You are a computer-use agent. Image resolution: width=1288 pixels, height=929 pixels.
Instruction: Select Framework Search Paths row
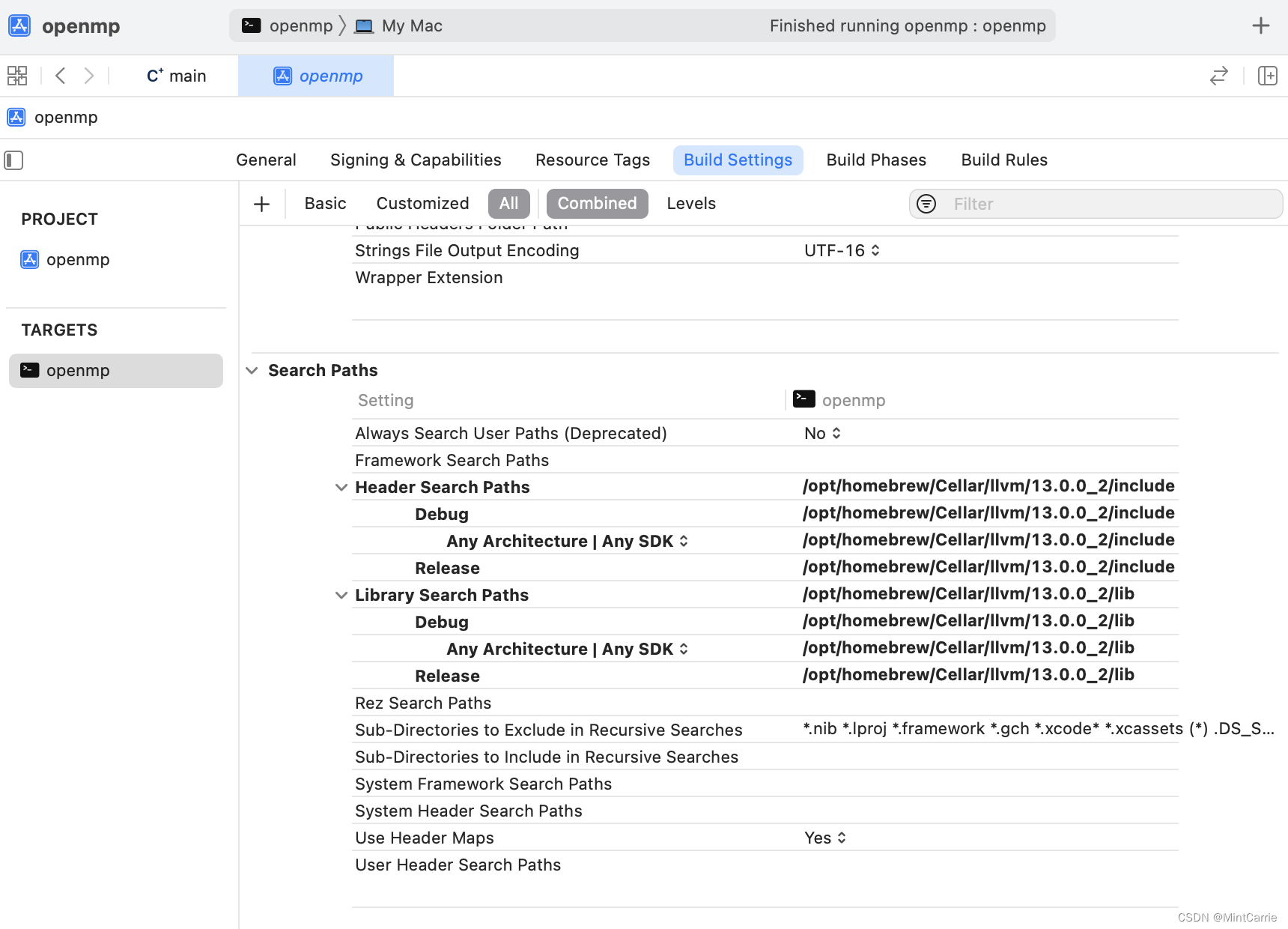point(765,461)
